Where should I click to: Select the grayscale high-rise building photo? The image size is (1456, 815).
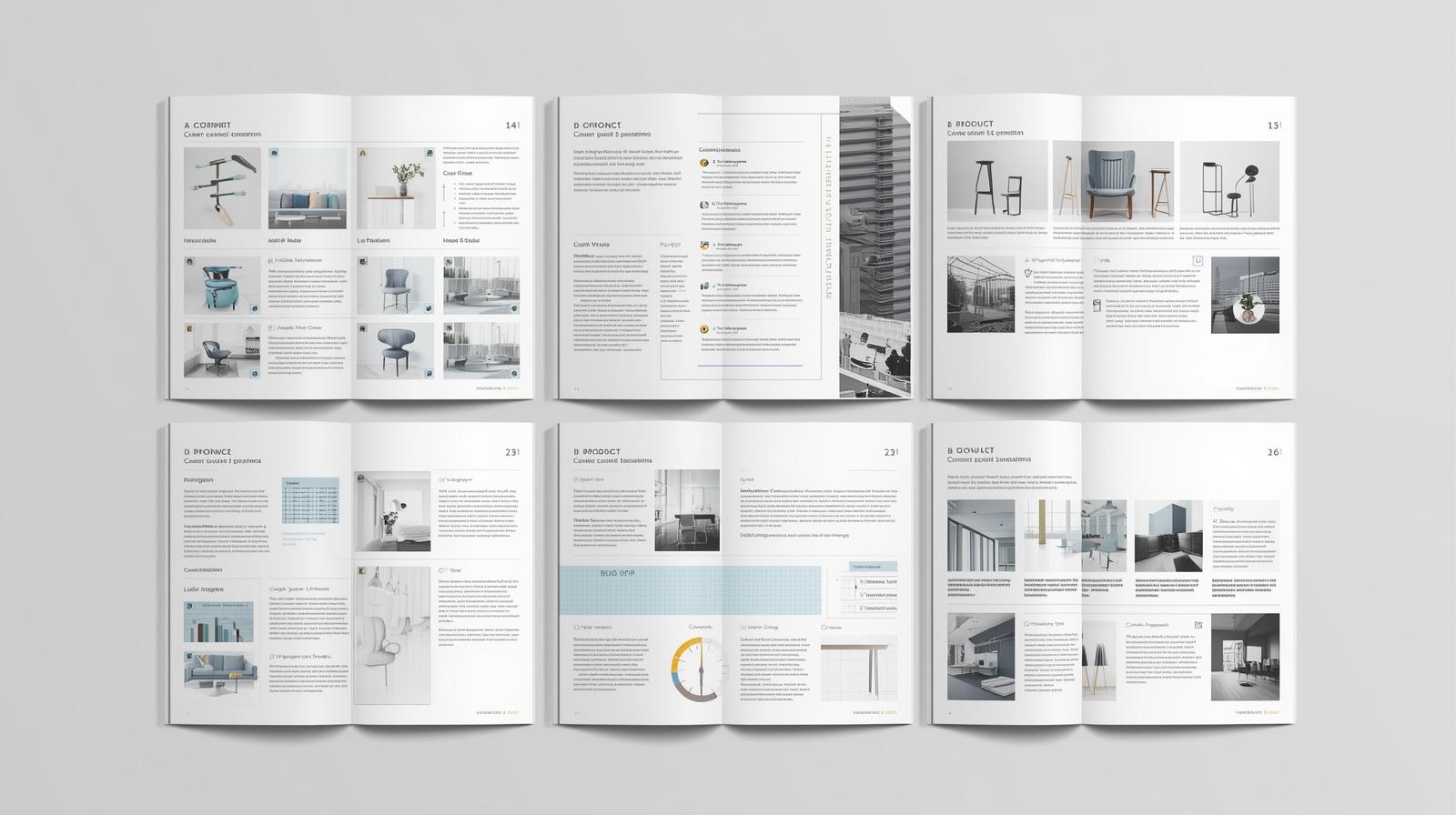coord(874,207)
